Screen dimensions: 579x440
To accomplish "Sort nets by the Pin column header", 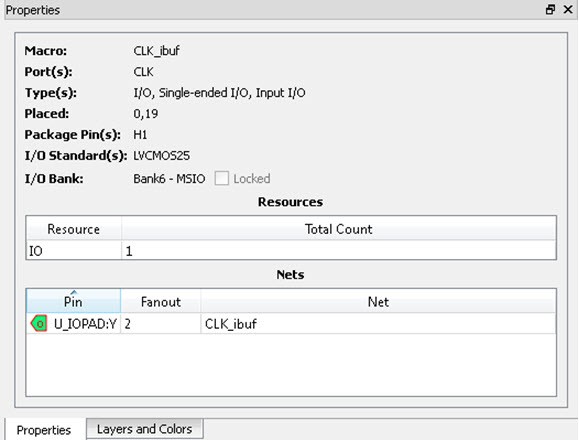I will [x=73, y=302].
